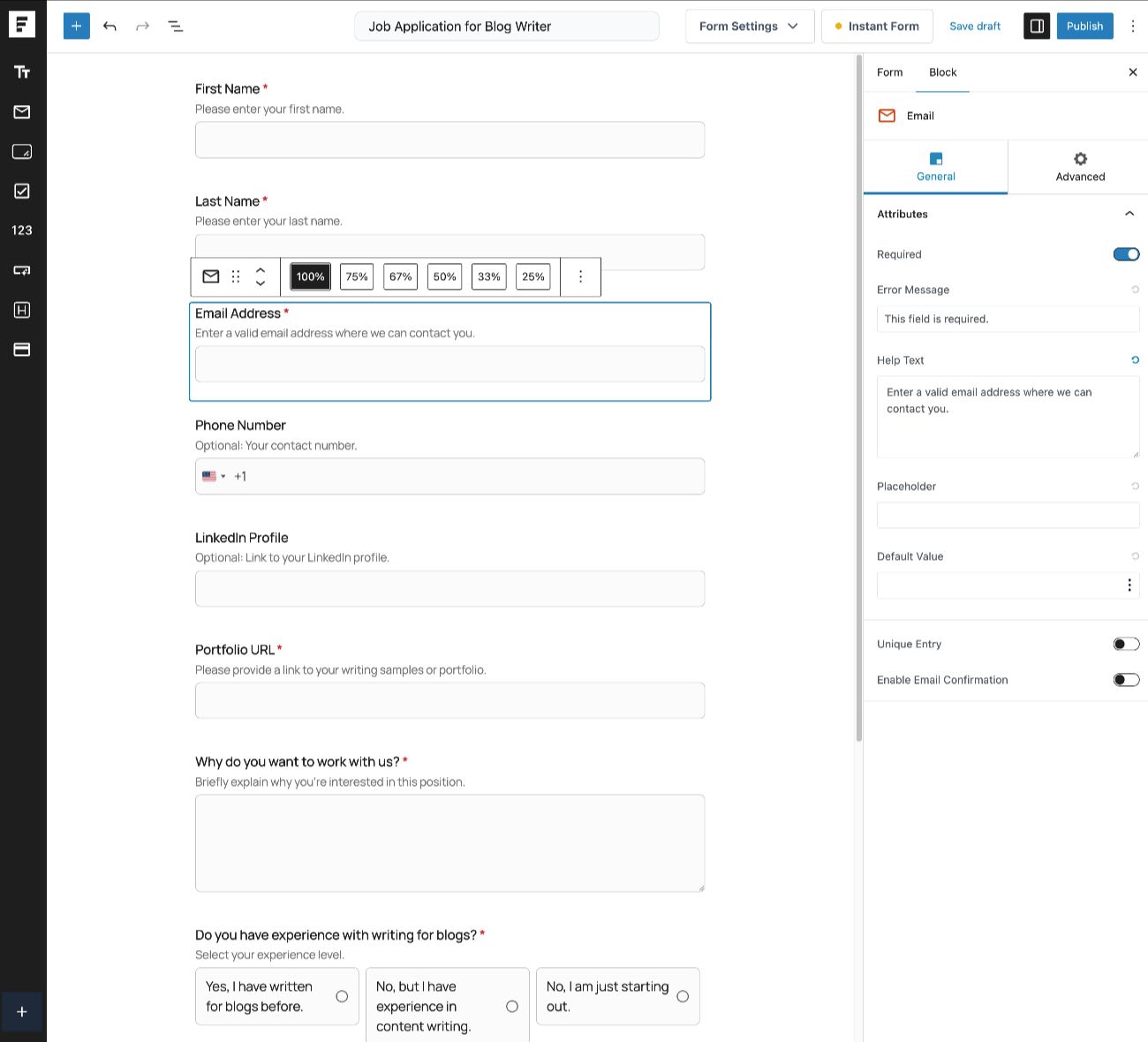The height and width of the screenshot is (1042, 1148).
Task: Disable the Required toggle
Action: (1126, 254)
